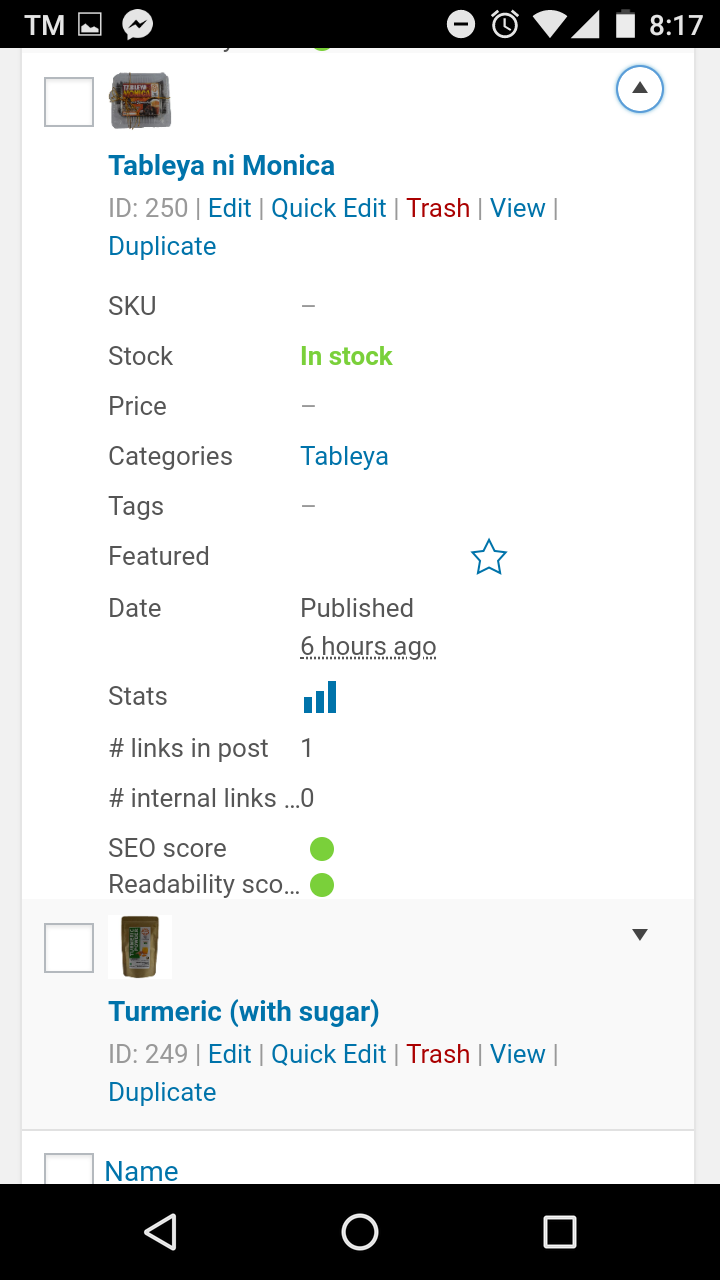Tap the Android home circle button
Image resolution: width=720 pixels, height=1280 pixels.
360,1232
